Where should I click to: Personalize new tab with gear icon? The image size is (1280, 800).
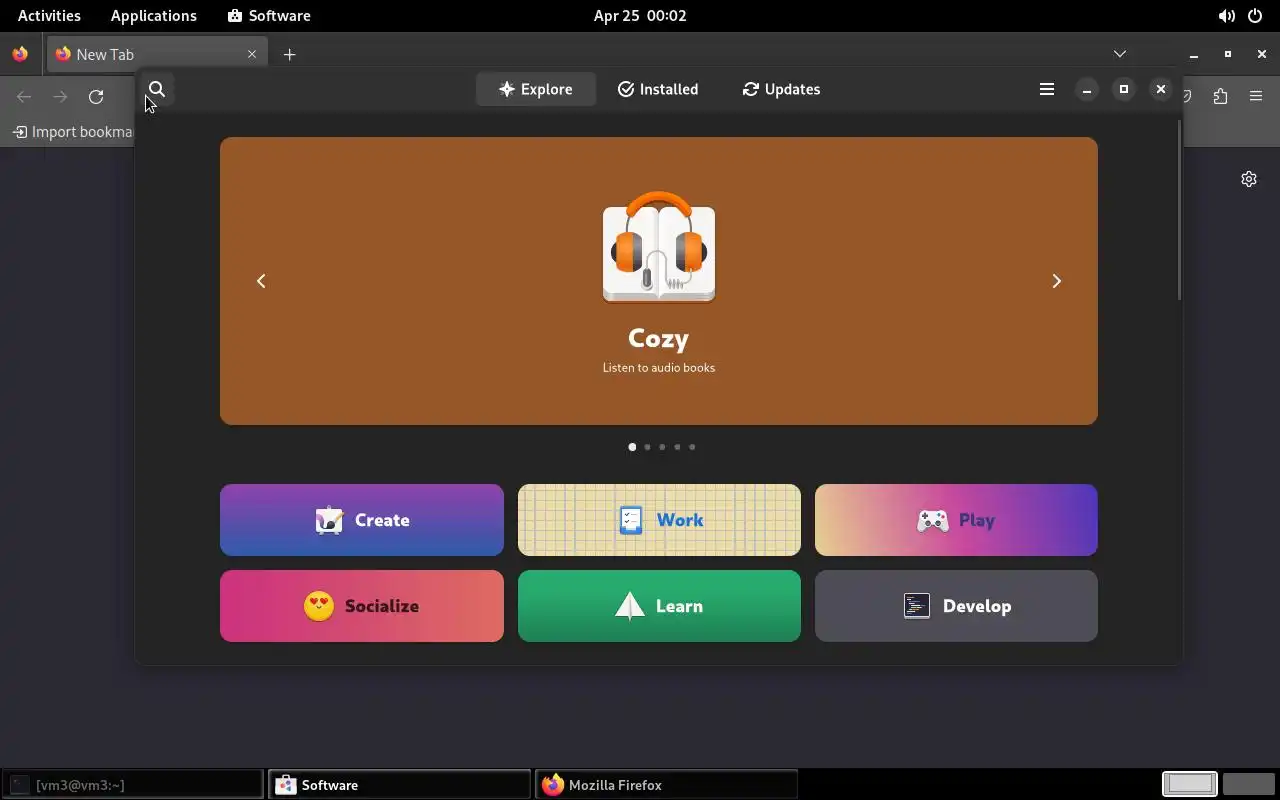point(1249,179)
